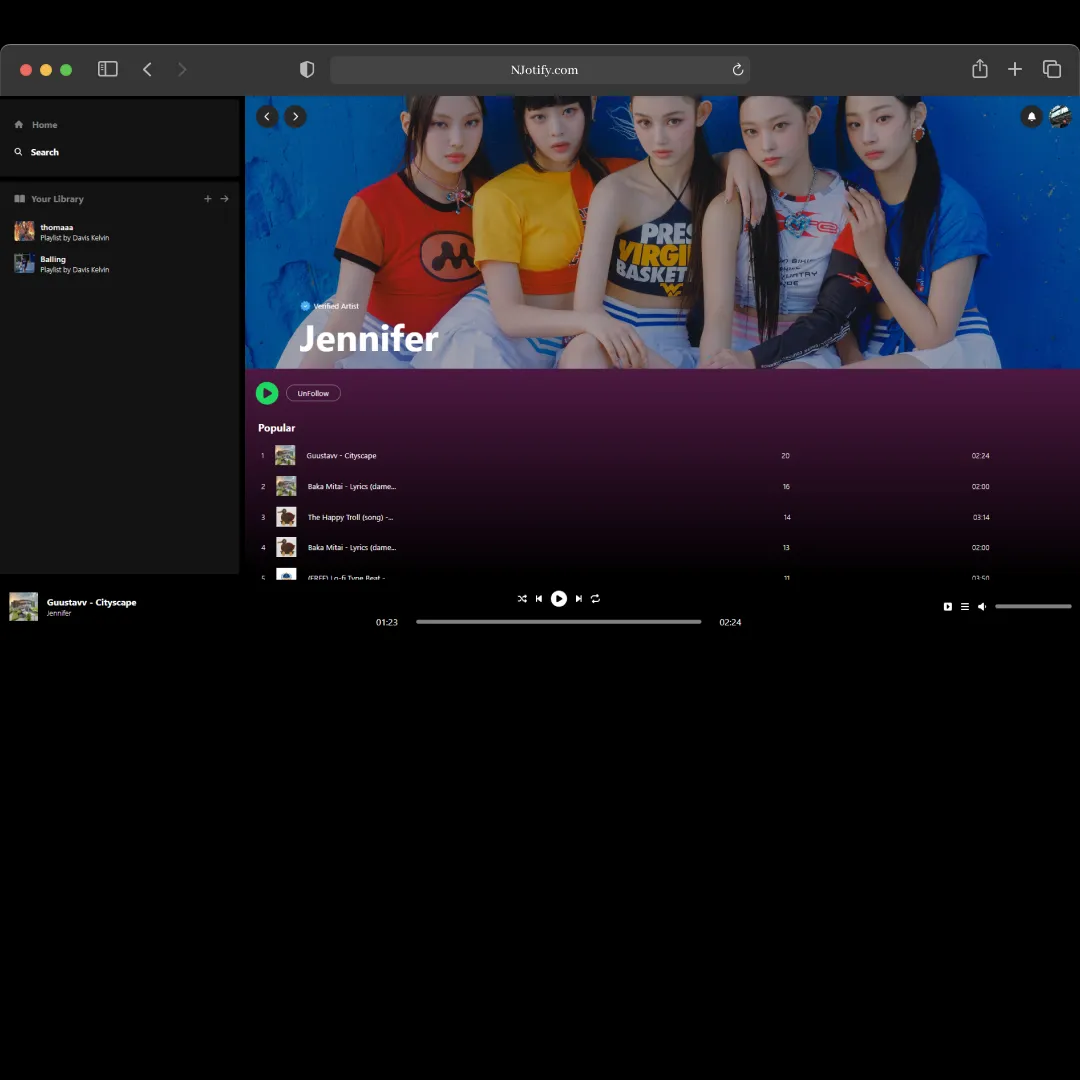The height and width of the screenshot is (1080, 1080).
Task: Mute with the speaker icon
Action: coord(982,607)
